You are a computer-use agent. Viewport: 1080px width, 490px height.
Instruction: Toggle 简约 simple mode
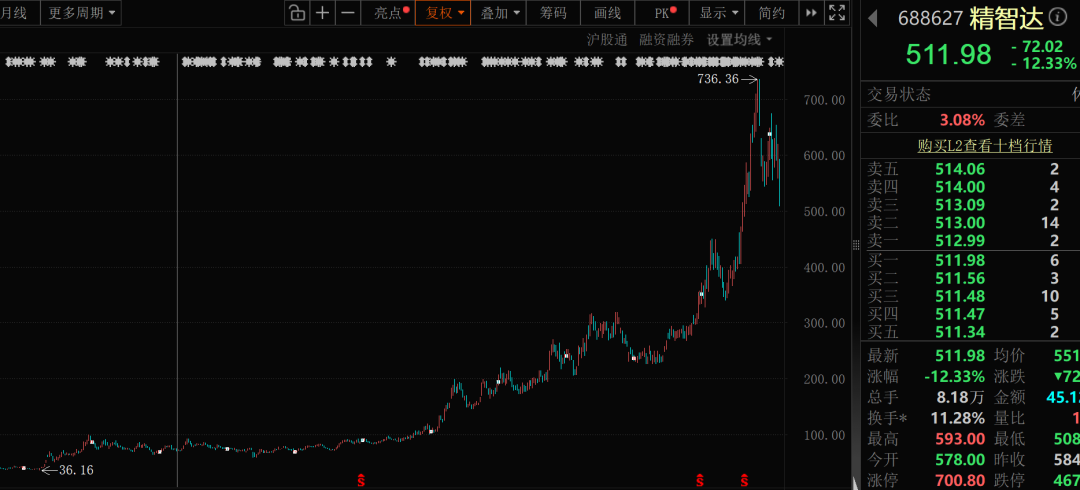772,12
